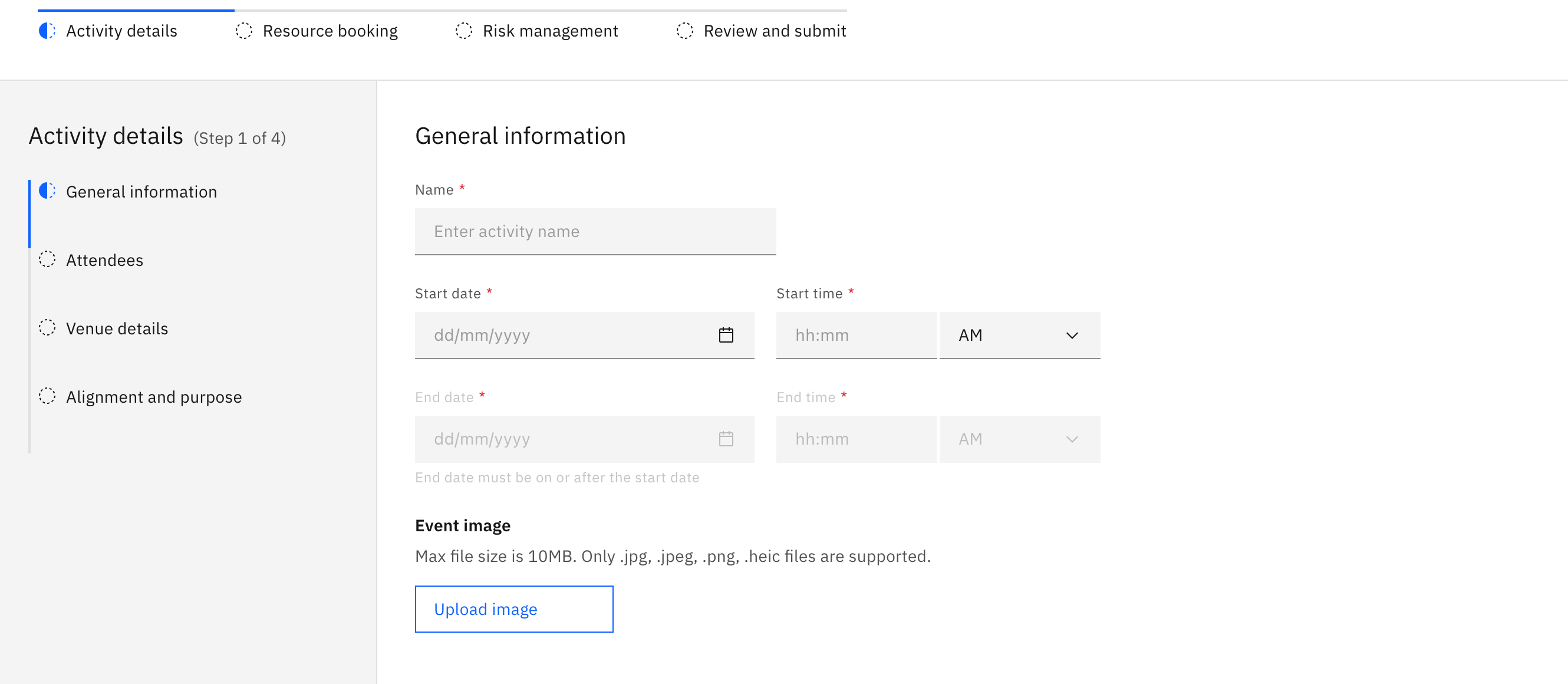
Task: Click the Start date input field
Action: [x=584, y=335]
